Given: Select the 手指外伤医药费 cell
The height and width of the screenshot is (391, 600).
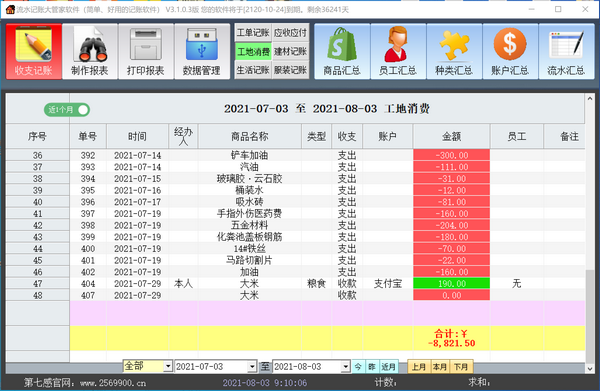Looking at the screenshot, I should tap(250, 213).
